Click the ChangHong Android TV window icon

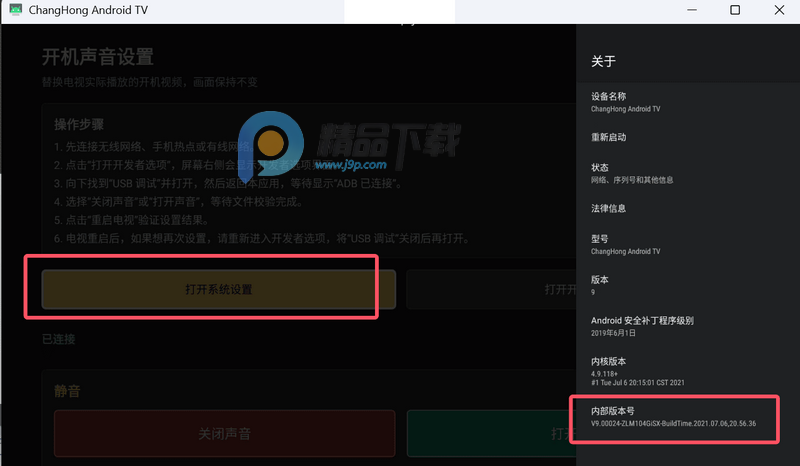tap(16, 10)
